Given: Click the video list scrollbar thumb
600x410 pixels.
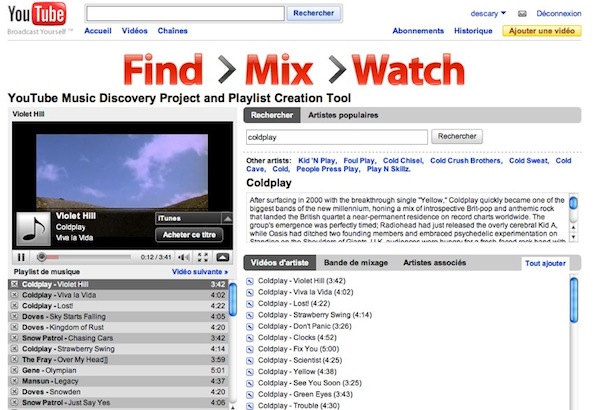Looking at the screenshot, I should tap(574, 301).
